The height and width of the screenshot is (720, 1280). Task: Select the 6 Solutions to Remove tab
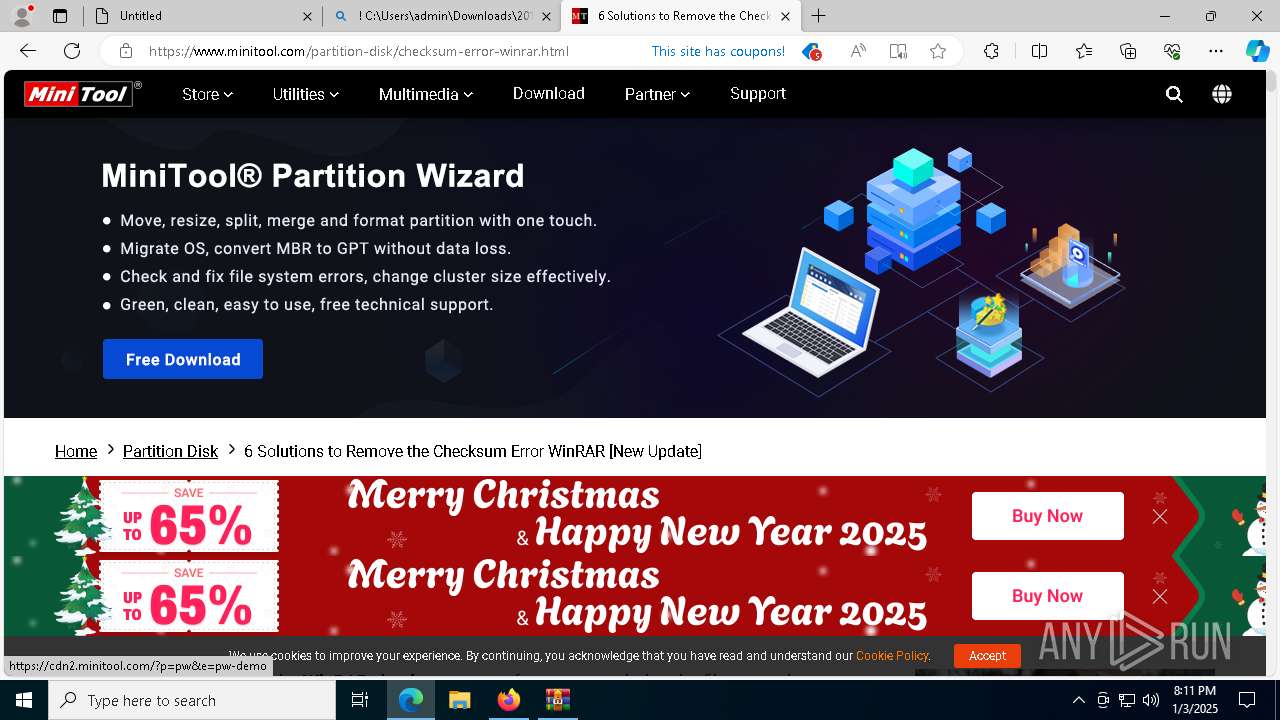[x=680, y=16]
